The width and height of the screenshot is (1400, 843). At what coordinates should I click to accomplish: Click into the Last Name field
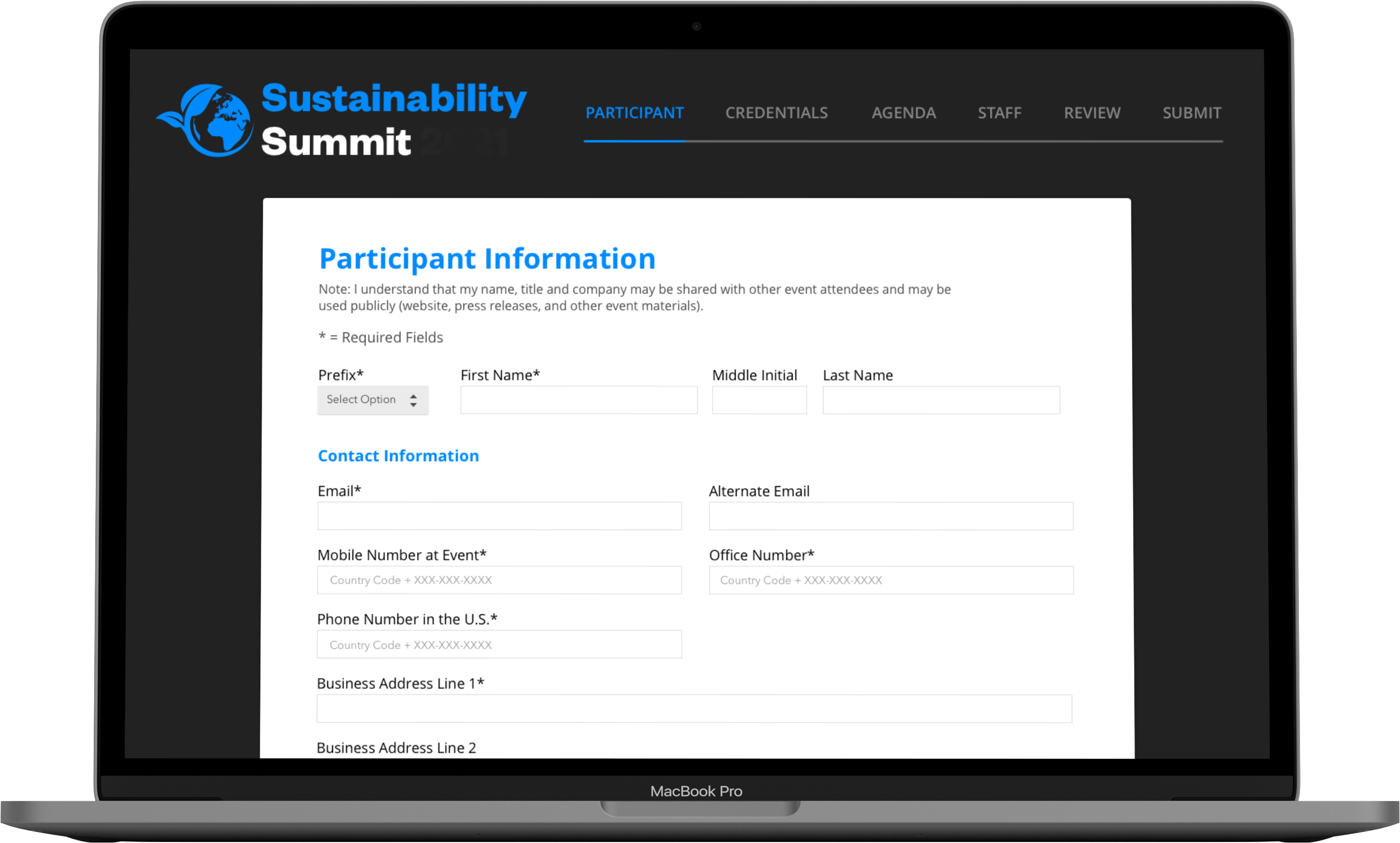(x=940, y=400)
